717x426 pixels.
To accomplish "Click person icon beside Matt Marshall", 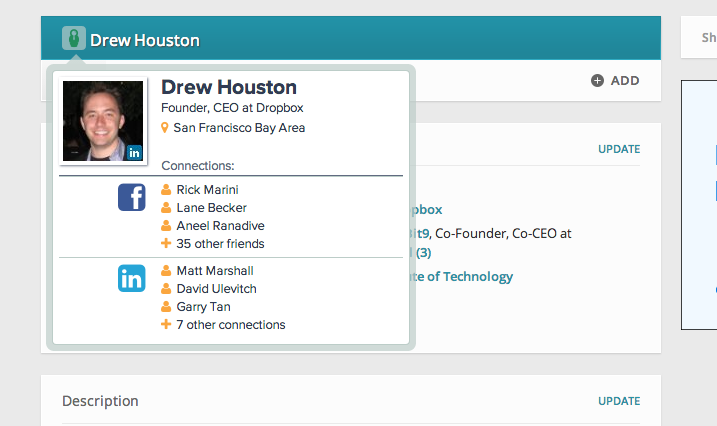I will click(166, 271).
